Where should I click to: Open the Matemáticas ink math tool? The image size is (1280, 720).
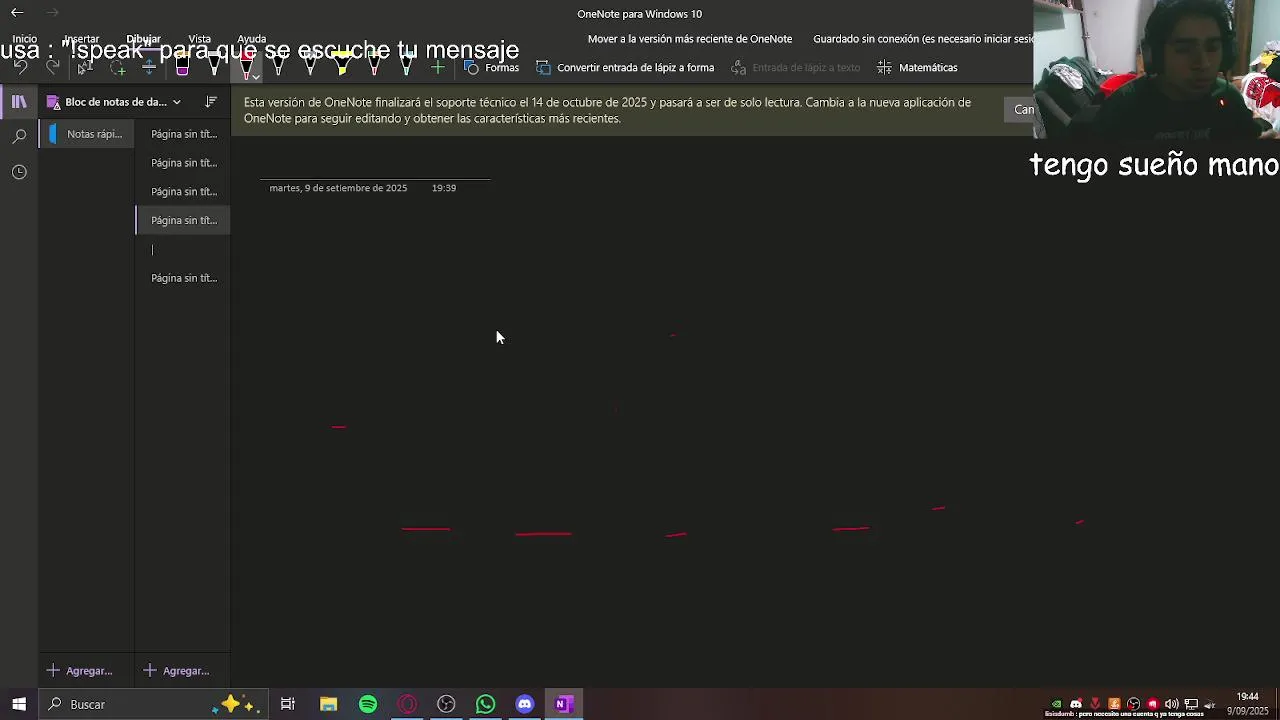point(917,68)
